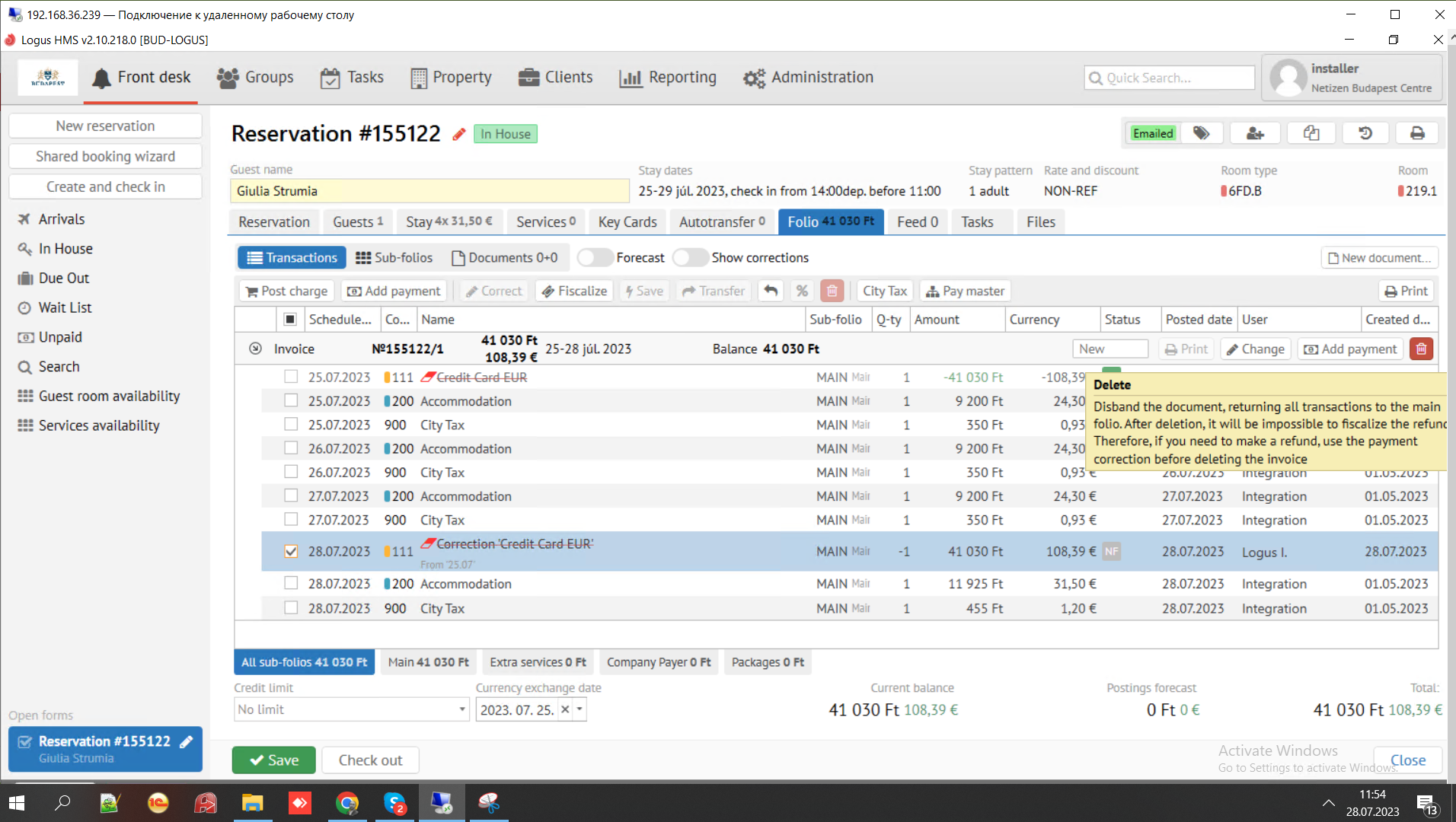
Task: Open the currency exchange date picker arrow
Action: 580,709
